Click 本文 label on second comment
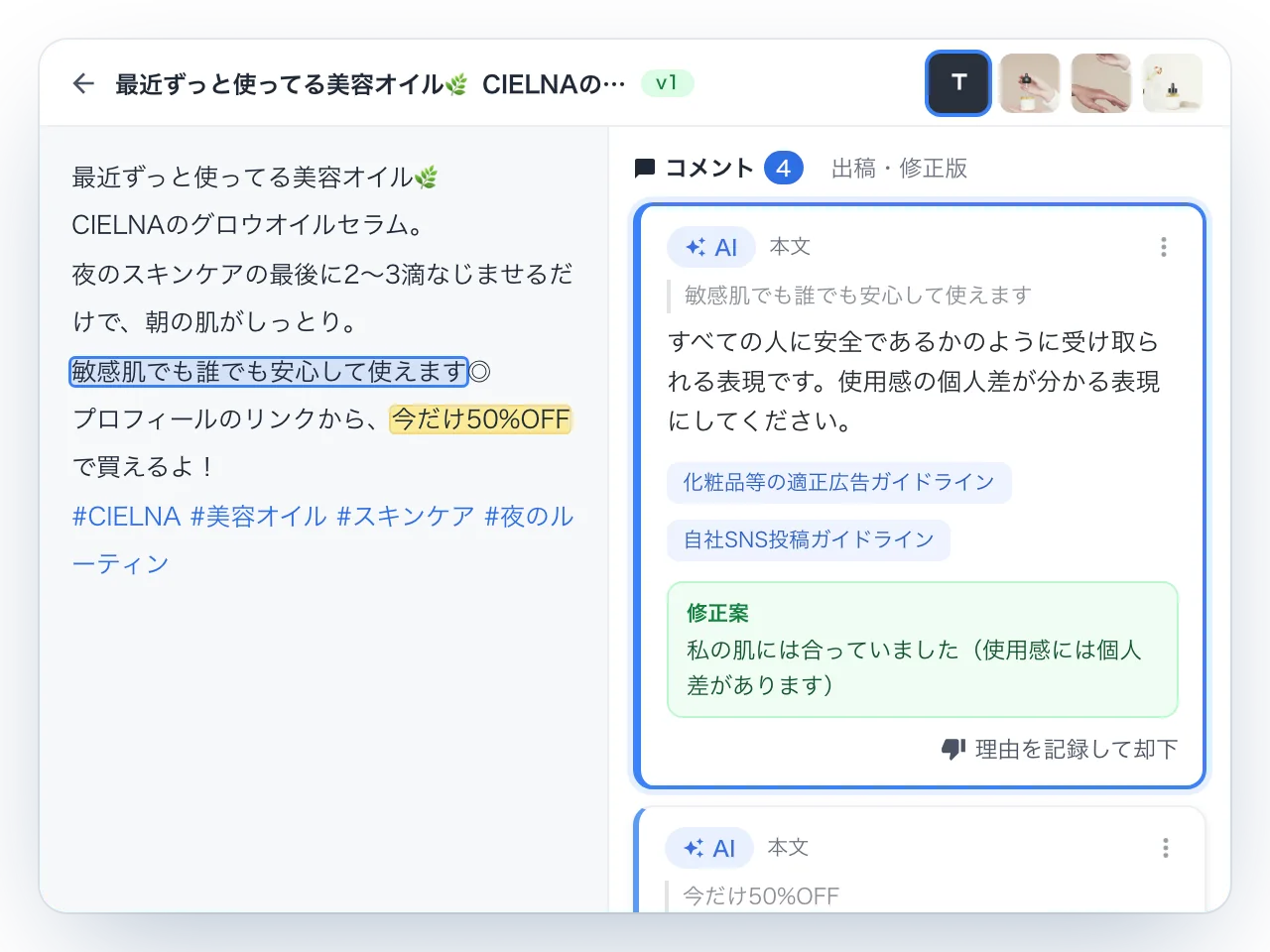The width and height of the screenshot is (1270, 952). tap(789, 848)
